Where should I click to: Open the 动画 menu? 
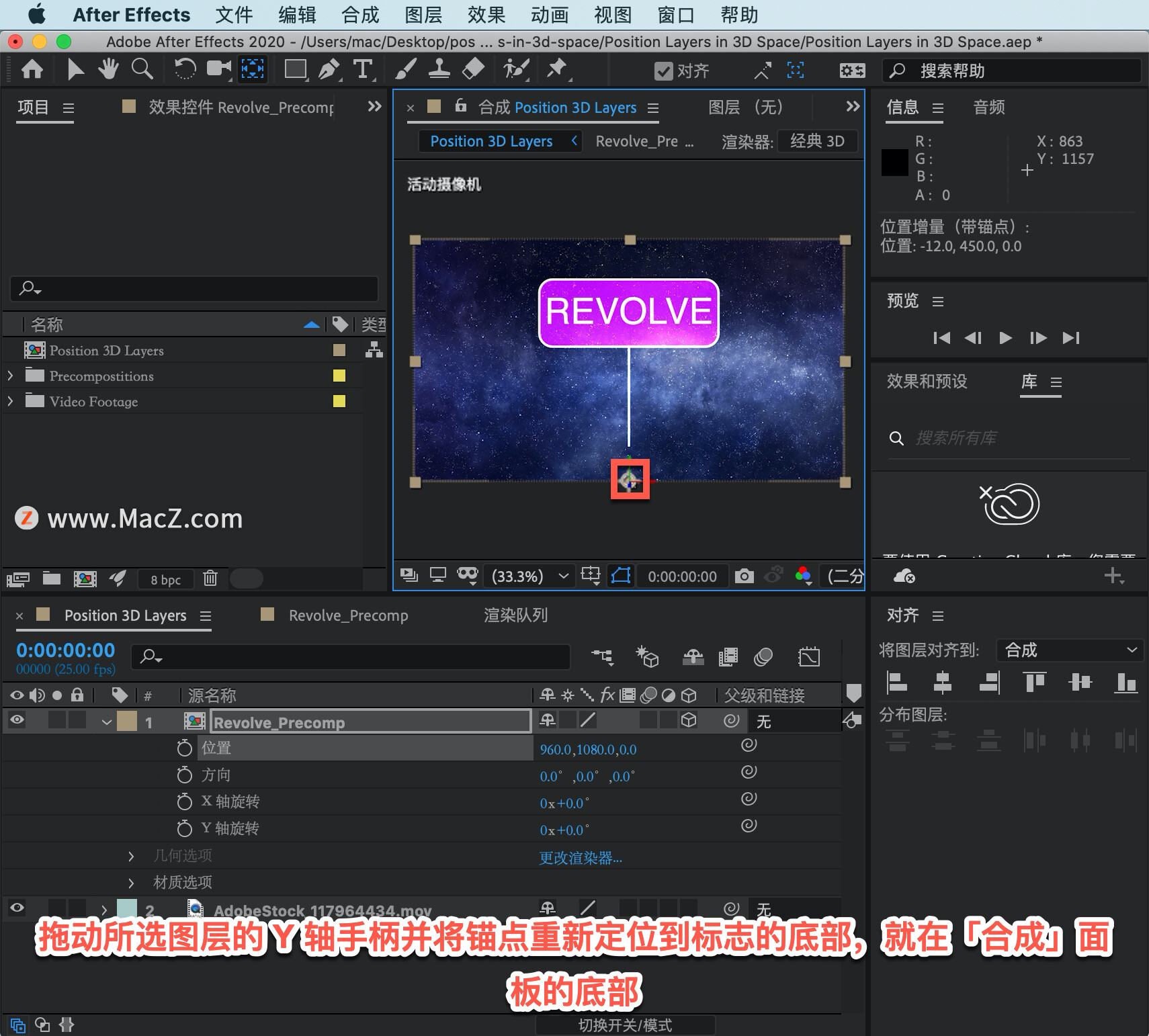550,15
